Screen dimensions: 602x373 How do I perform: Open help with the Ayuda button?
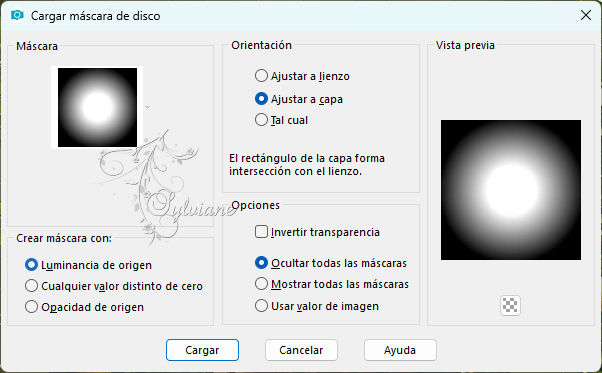click(400, 350)
